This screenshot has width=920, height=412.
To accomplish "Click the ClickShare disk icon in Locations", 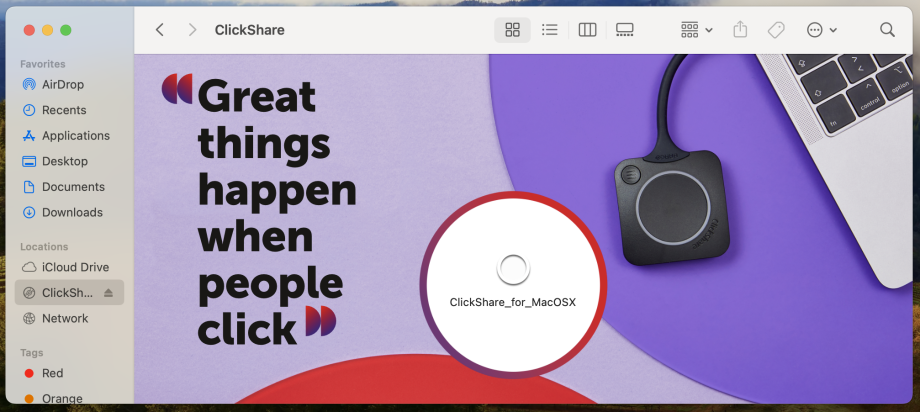I will pos(29,293).
